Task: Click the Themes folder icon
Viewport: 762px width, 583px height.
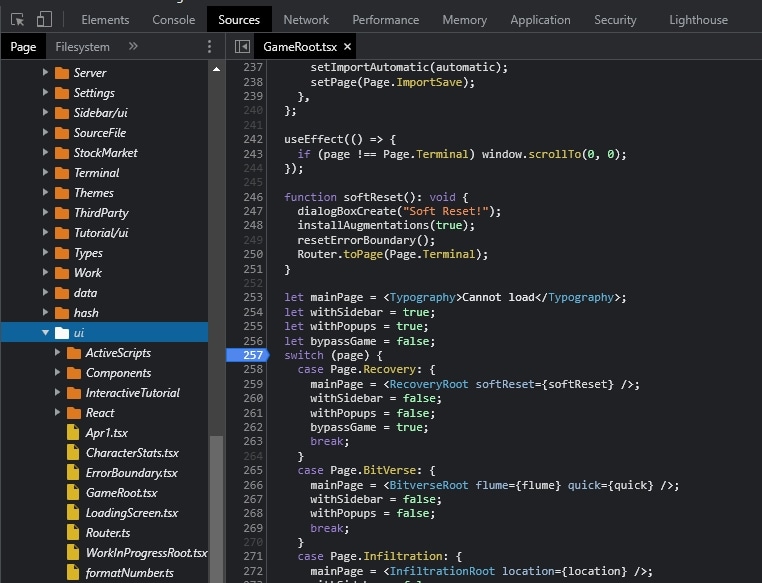Action: [62, 193]
